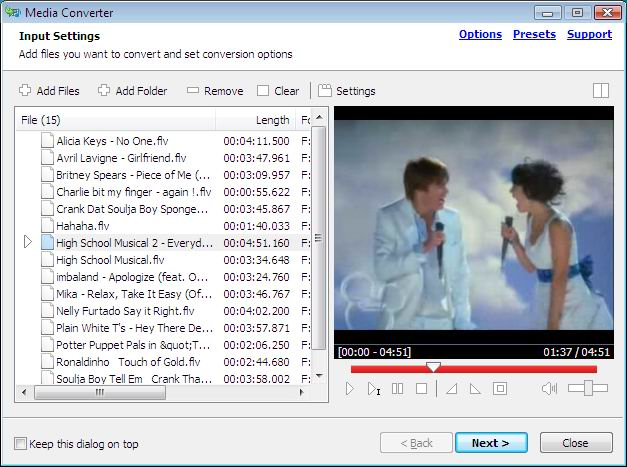Screen dimensions: 627x467
Task: Select Avril Lavigne - Girlfriend.flv
Action: (x=163, y=158)
